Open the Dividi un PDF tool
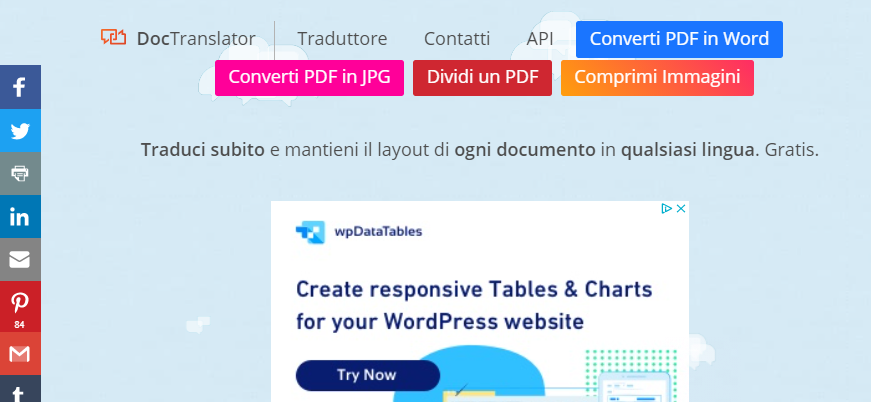The width and height of the screenshot is (871, 402). coord(482,78)
